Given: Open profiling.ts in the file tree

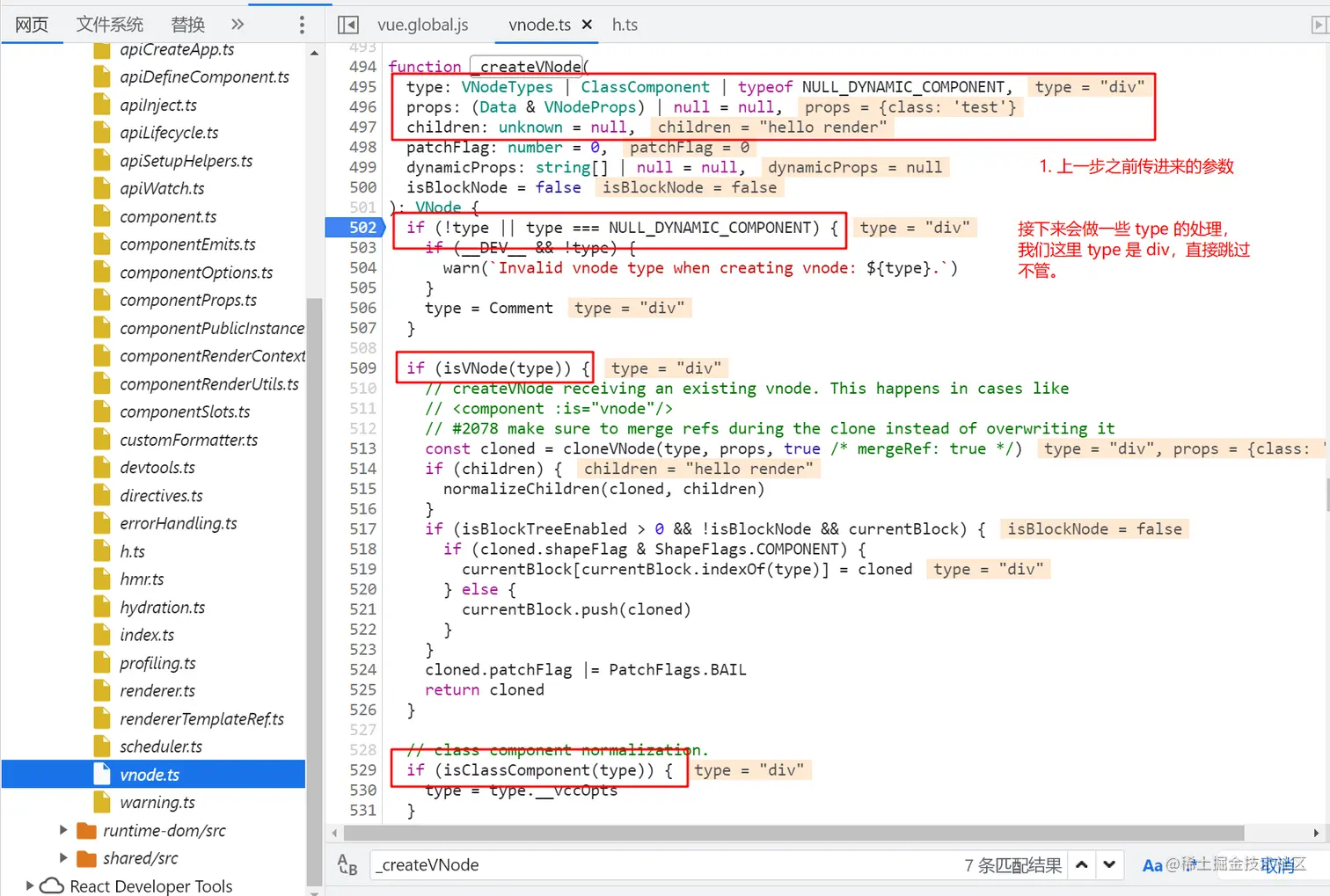Looking at the screenshot, I should 157,663.
